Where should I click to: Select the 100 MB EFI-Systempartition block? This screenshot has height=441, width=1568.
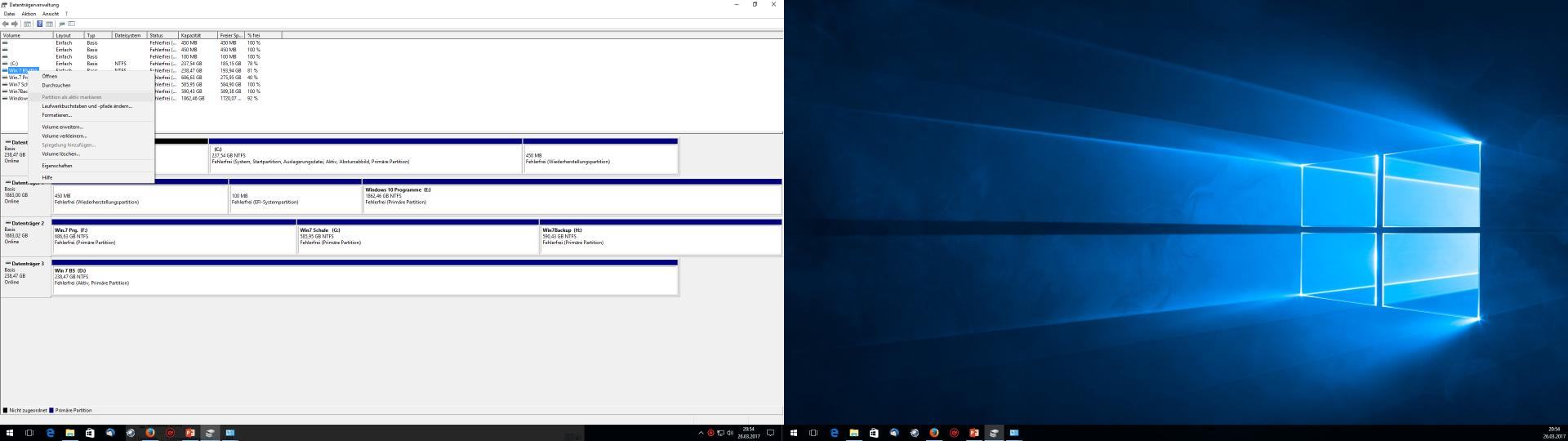(296, 197)
